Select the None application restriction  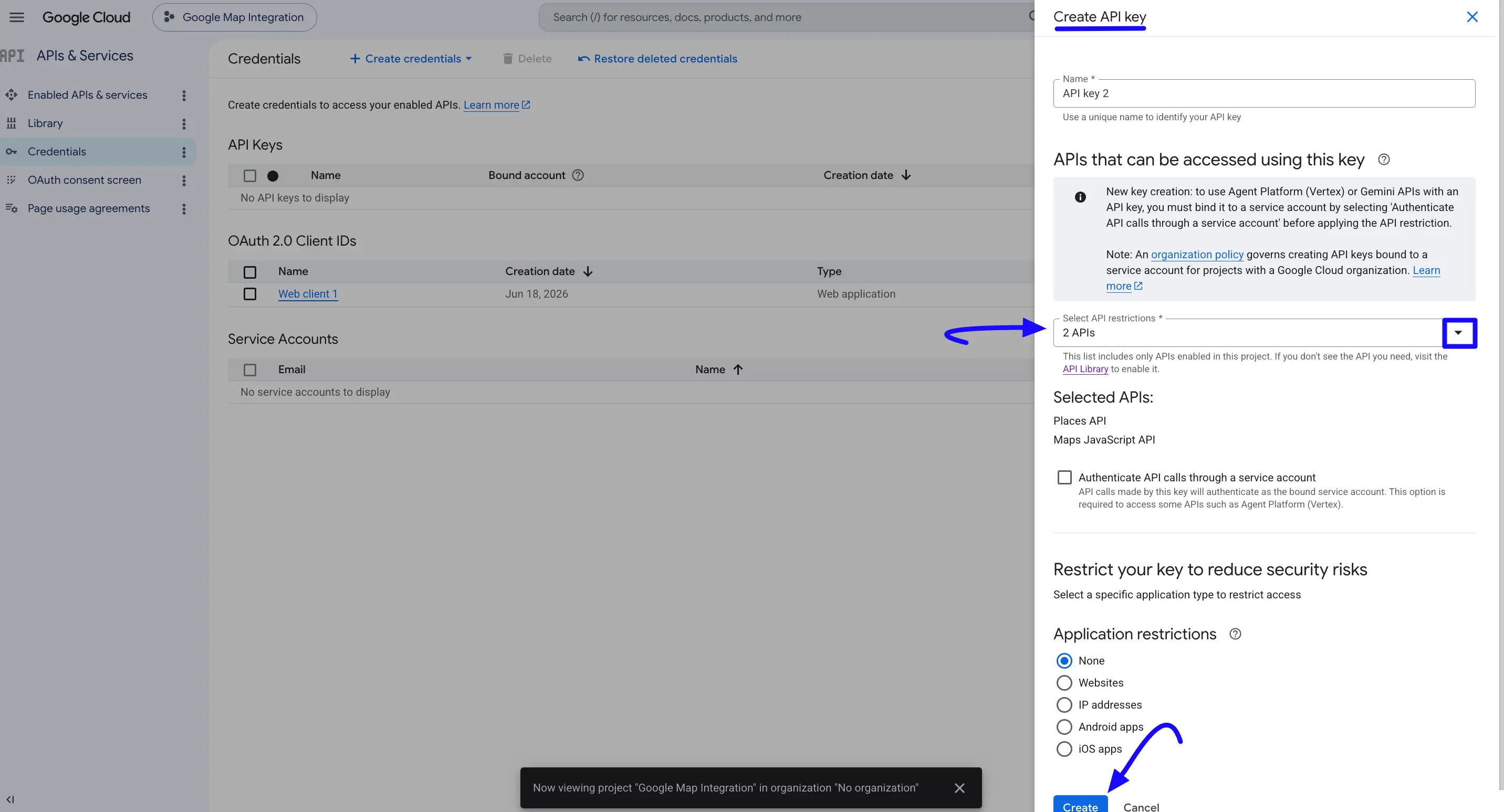tap(1064, 661)
